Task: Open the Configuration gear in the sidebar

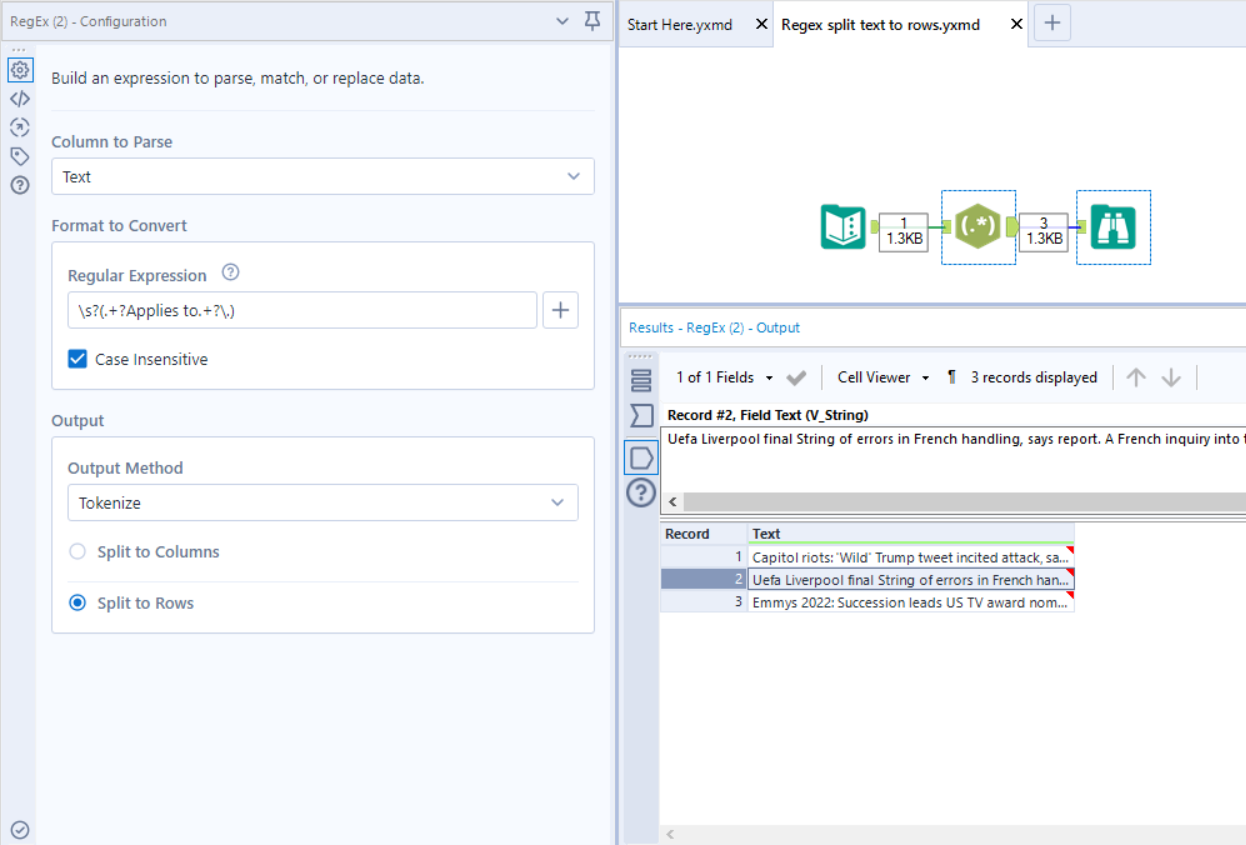Action: coord(20,70)
